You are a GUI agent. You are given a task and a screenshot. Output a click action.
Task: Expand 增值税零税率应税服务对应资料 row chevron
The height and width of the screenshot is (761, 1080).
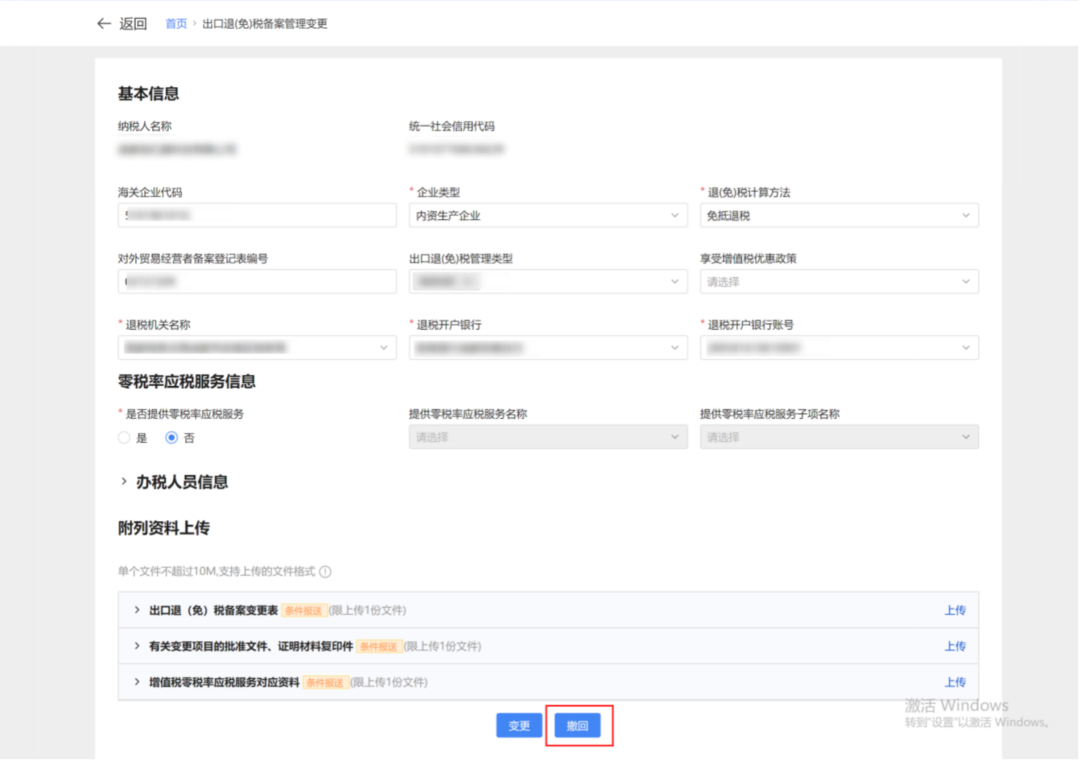[137, 682]
